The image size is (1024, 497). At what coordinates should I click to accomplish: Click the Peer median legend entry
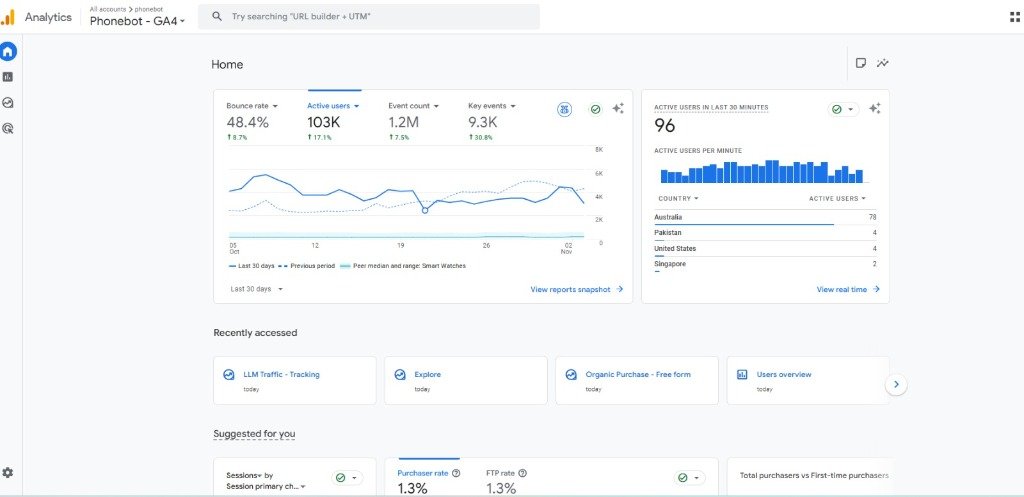(x=403, y=266)
